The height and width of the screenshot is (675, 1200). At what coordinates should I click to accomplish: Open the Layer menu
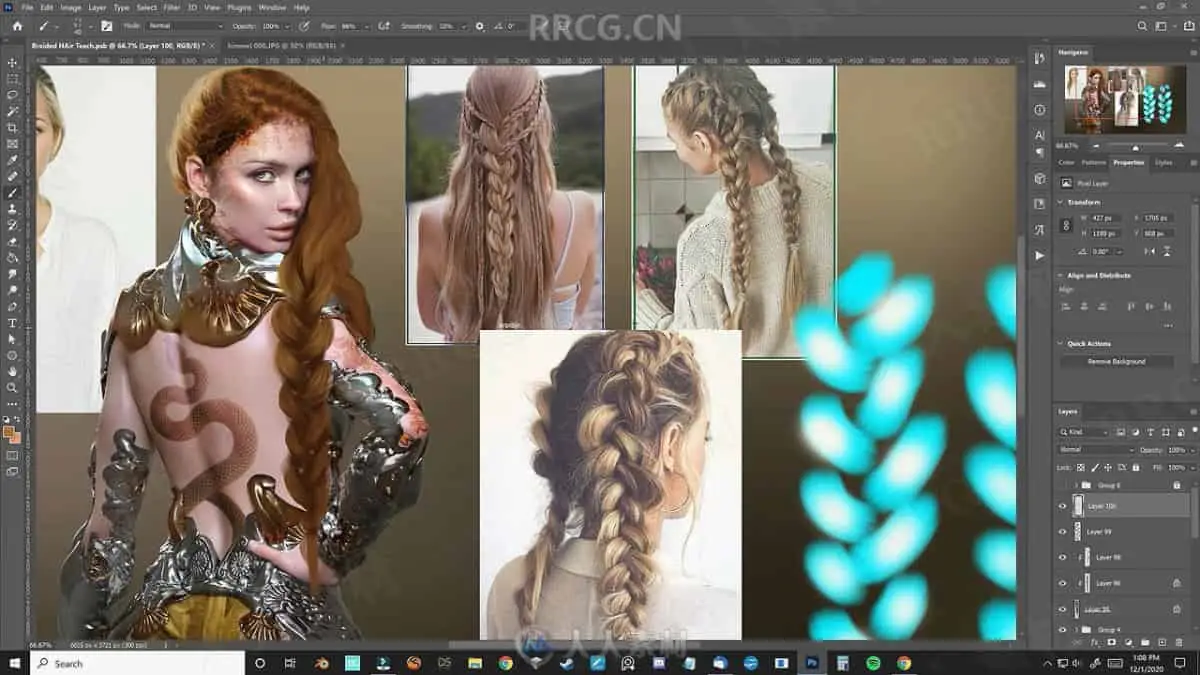pos(97,7)
